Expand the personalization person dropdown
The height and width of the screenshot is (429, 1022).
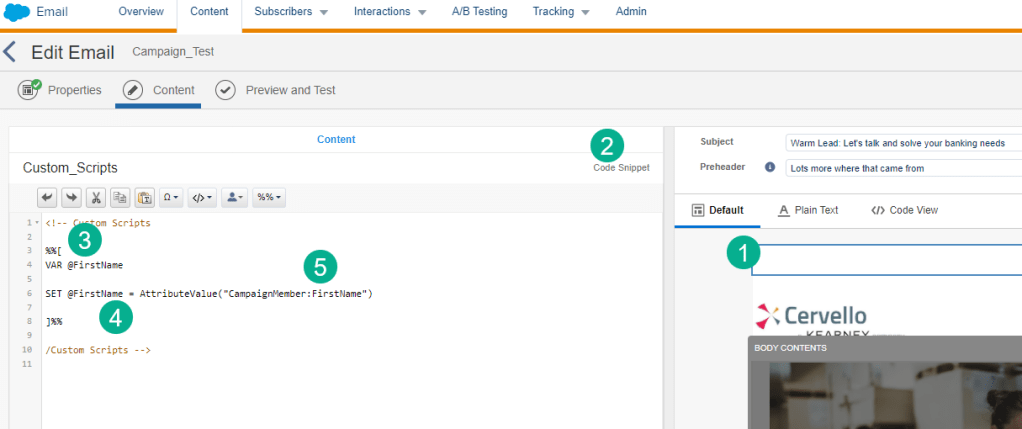235,198
